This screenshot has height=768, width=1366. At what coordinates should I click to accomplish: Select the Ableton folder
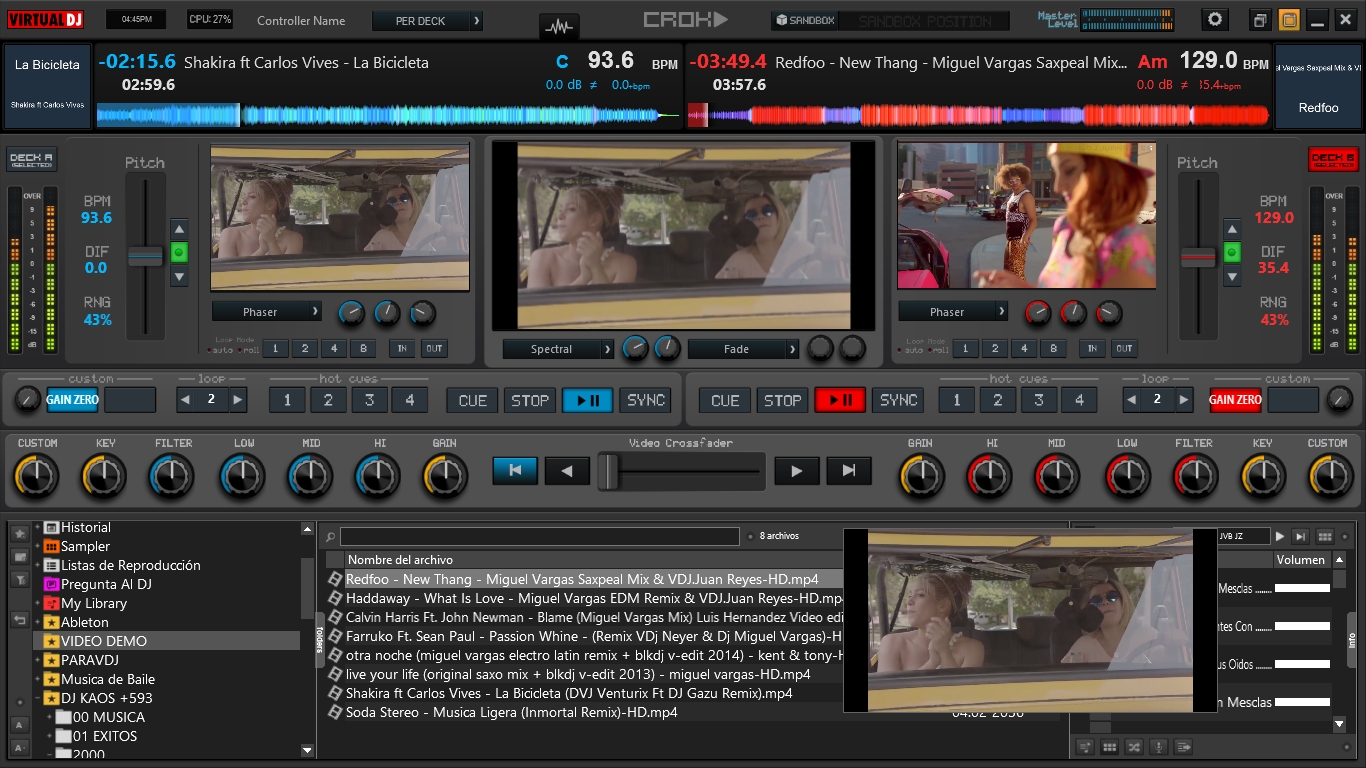[x=85, y=622]
